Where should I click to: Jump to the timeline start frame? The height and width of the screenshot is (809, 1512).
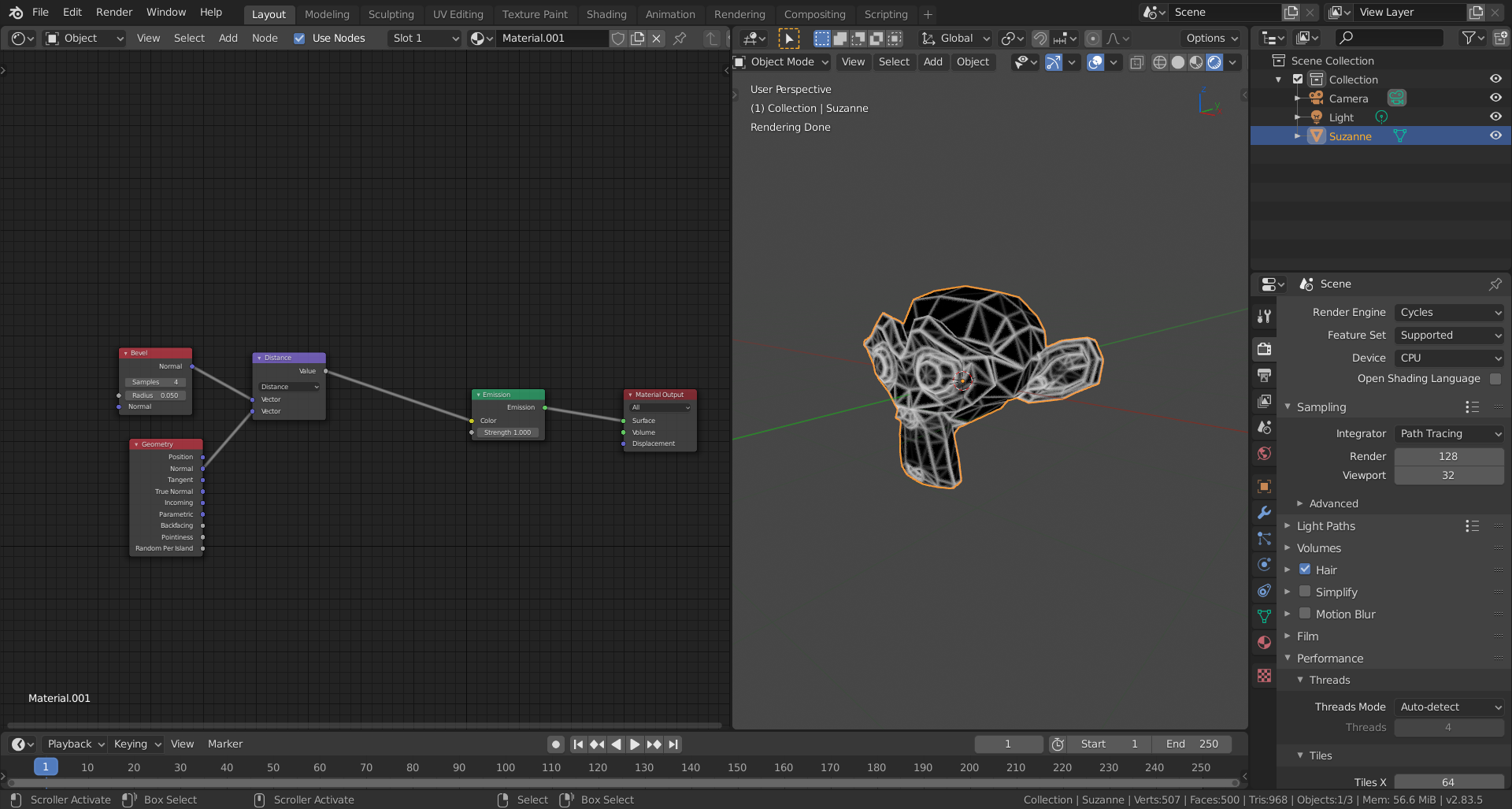578,744
